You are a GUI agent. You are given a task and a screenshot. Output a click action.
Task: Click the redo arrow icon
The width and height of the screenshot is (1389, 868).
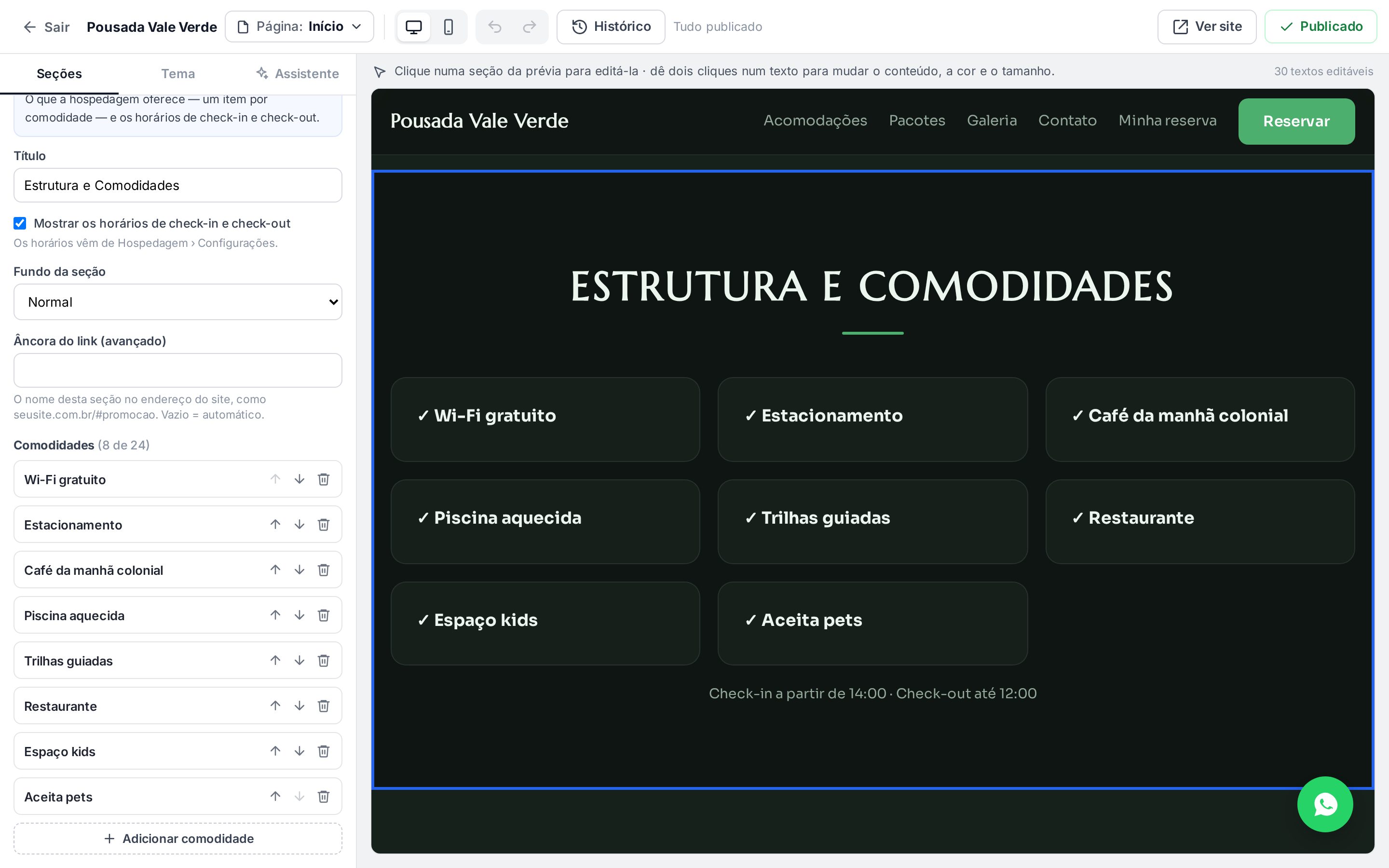pos(529,27)
